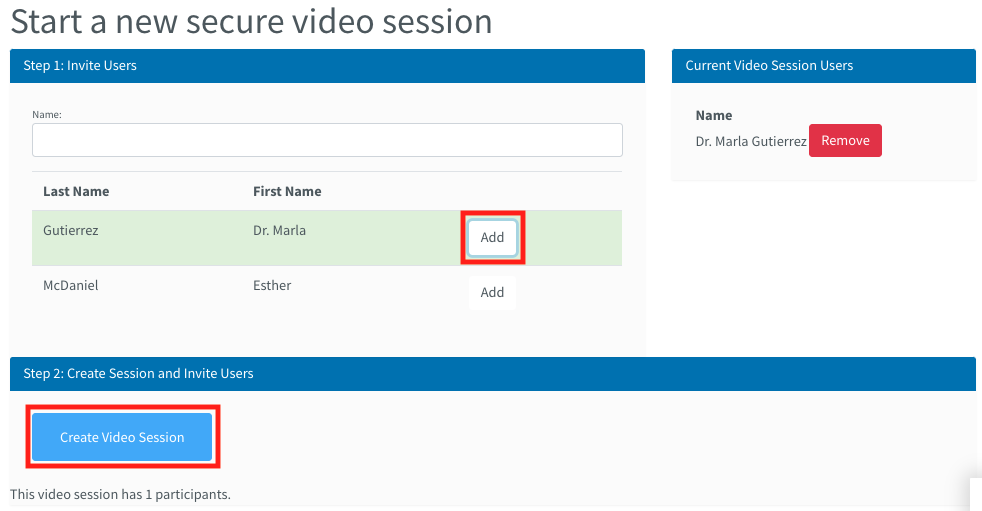Click the Name search input field
Image resolution: width=982 pixels, height=511 pixels.
pos(327,140)
